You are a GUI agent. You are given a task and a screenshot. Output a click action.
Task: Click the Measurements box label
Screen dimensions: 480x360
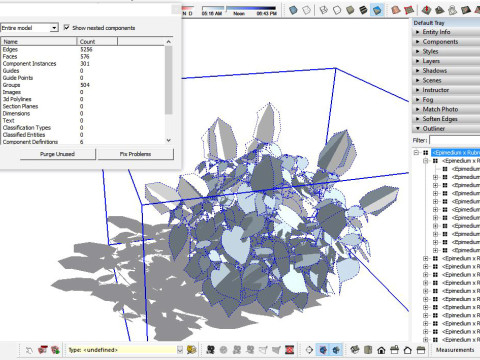(455, 350)
